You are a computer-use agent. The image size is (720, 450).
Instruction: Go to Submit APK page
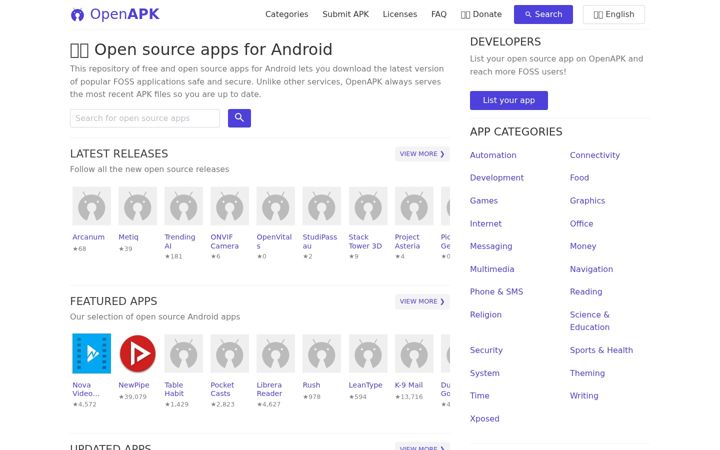click(x=345, y=14)
